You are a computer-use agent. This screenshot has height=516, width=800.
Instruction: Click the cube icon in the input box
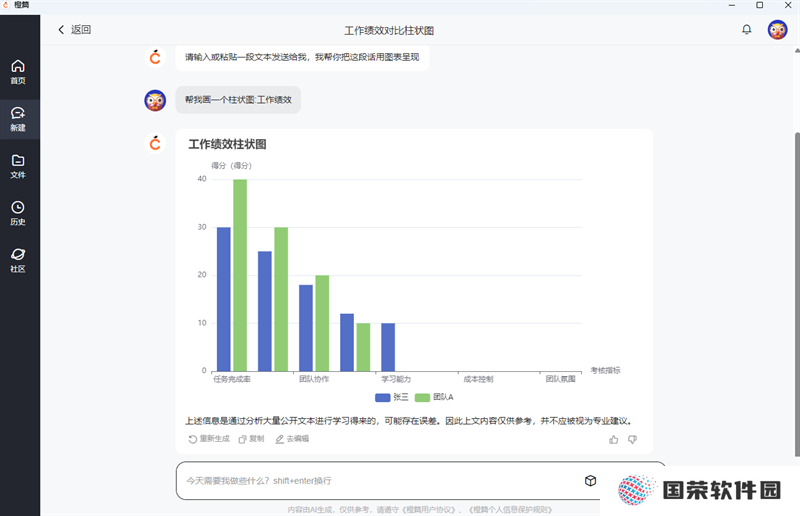590,481
